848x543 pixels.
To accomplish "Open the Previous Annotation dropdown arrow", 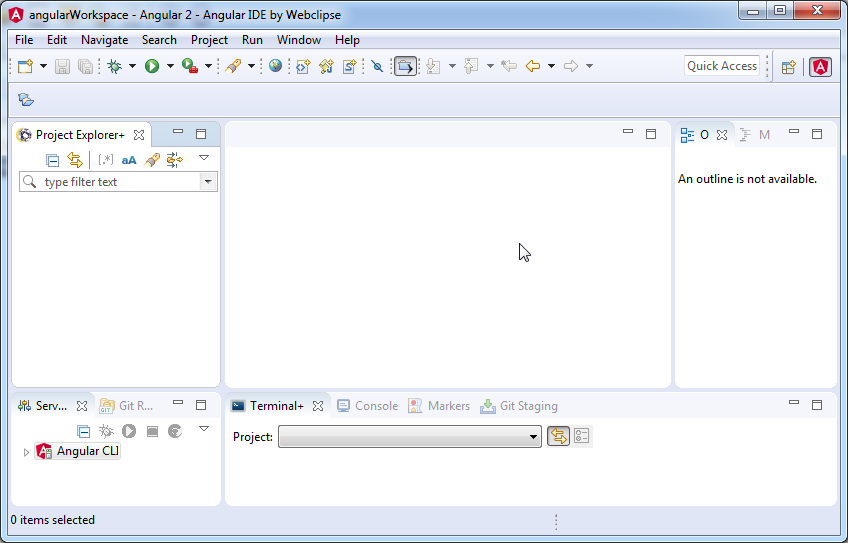I will pos(490,66).
